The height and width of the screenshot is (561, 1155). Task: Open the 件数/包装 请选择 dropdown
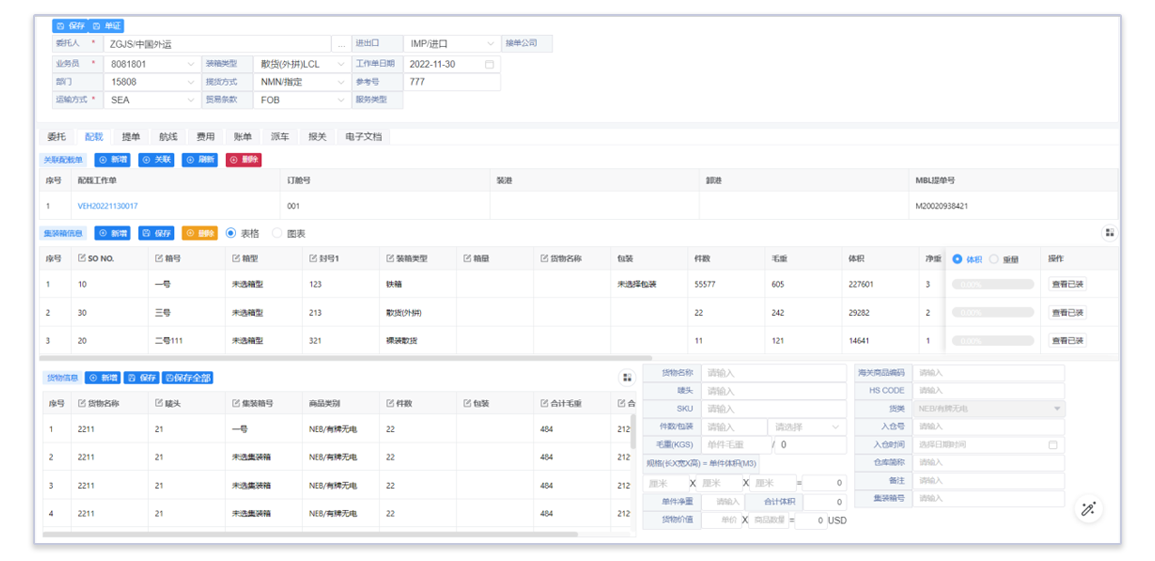click(807, 427)
